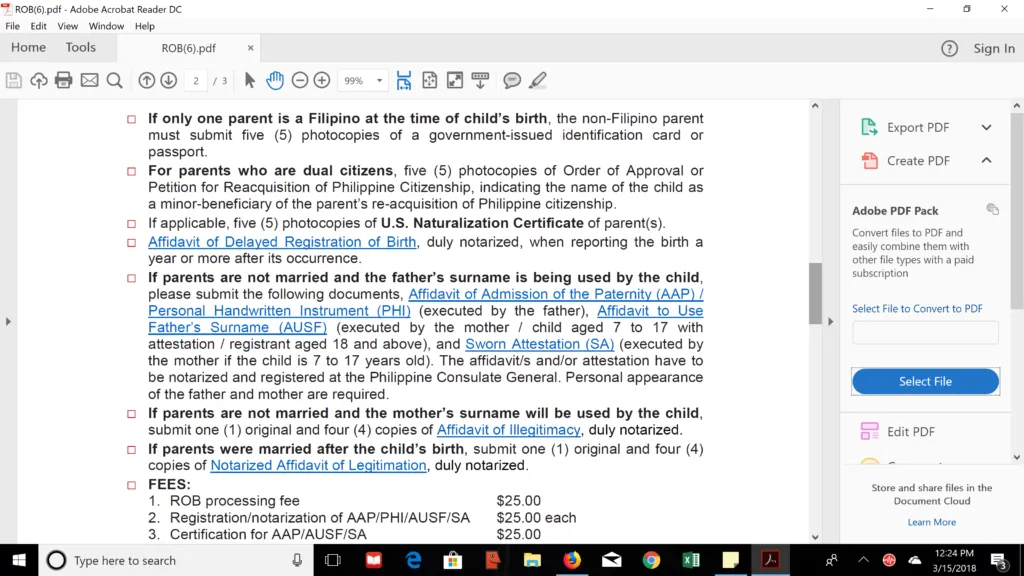Click the Zoom out minus icon
1024x576 pixels.
click(x=299, y=80)
